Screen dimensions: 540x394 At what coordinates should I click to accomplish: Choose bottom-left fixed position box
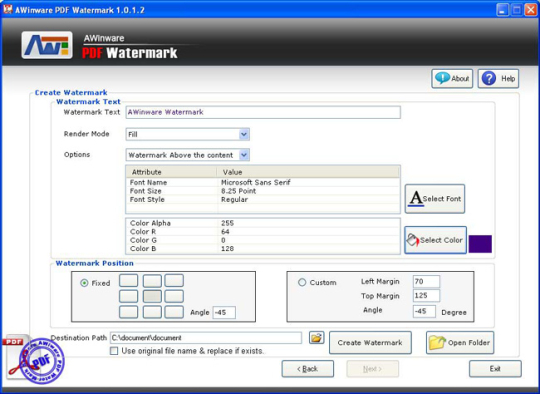128,312
